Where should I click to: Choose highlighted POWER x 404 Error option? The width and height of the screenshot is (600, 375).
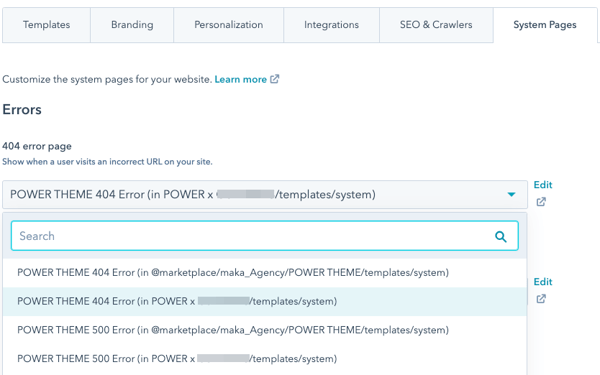[x=265, y=302]
